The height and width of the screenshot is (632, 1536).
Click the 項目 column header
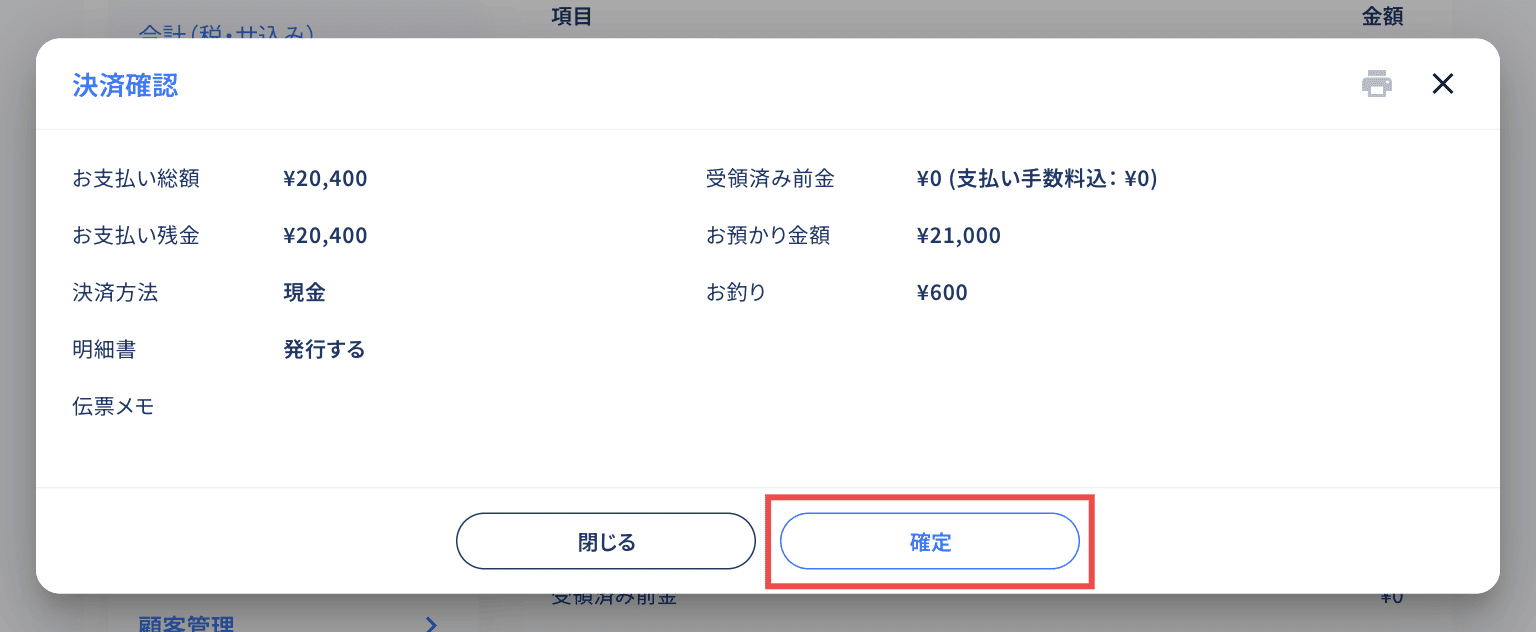pos(571,16)
